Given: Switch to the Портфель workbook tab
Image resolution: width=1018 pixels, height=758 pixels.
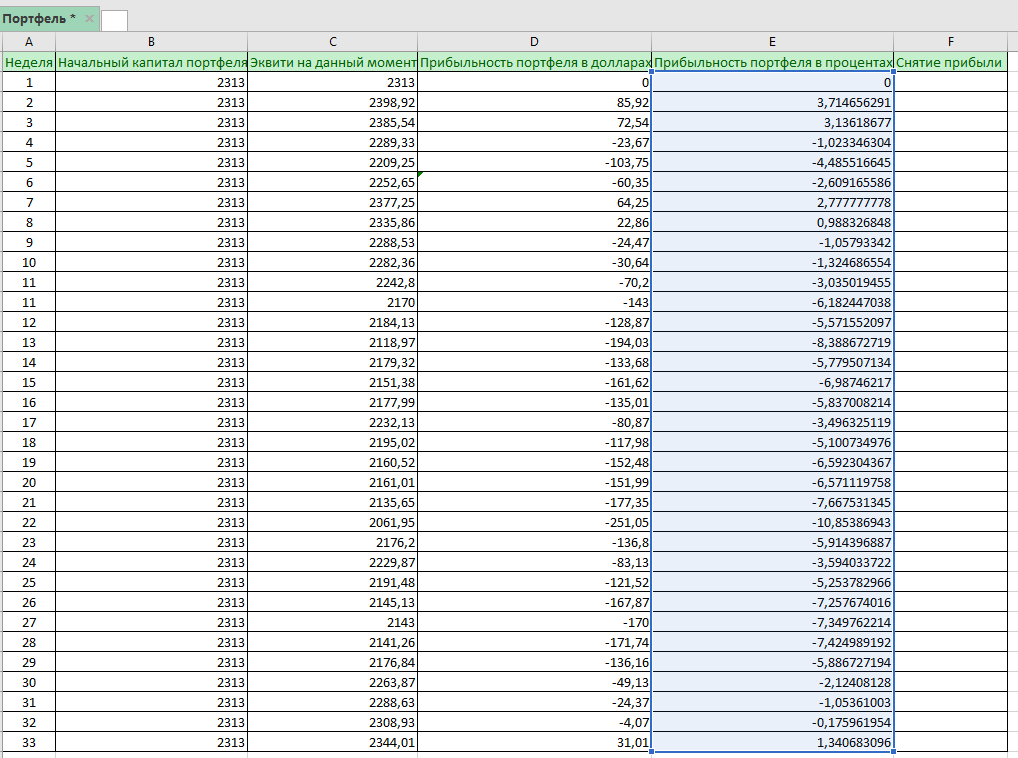Looking at the screenshot, I should [x=40, y=19].
